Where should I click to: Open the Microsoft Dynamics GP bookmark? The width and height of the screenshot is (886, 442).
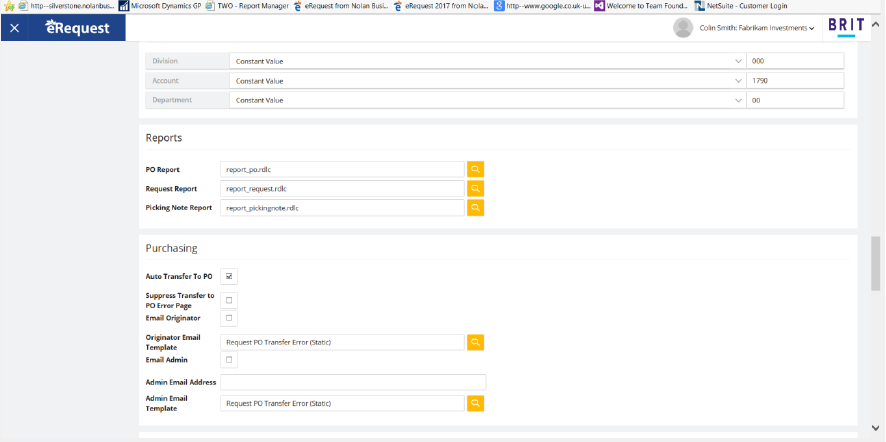pyautogui.click(x=162, y=6)
